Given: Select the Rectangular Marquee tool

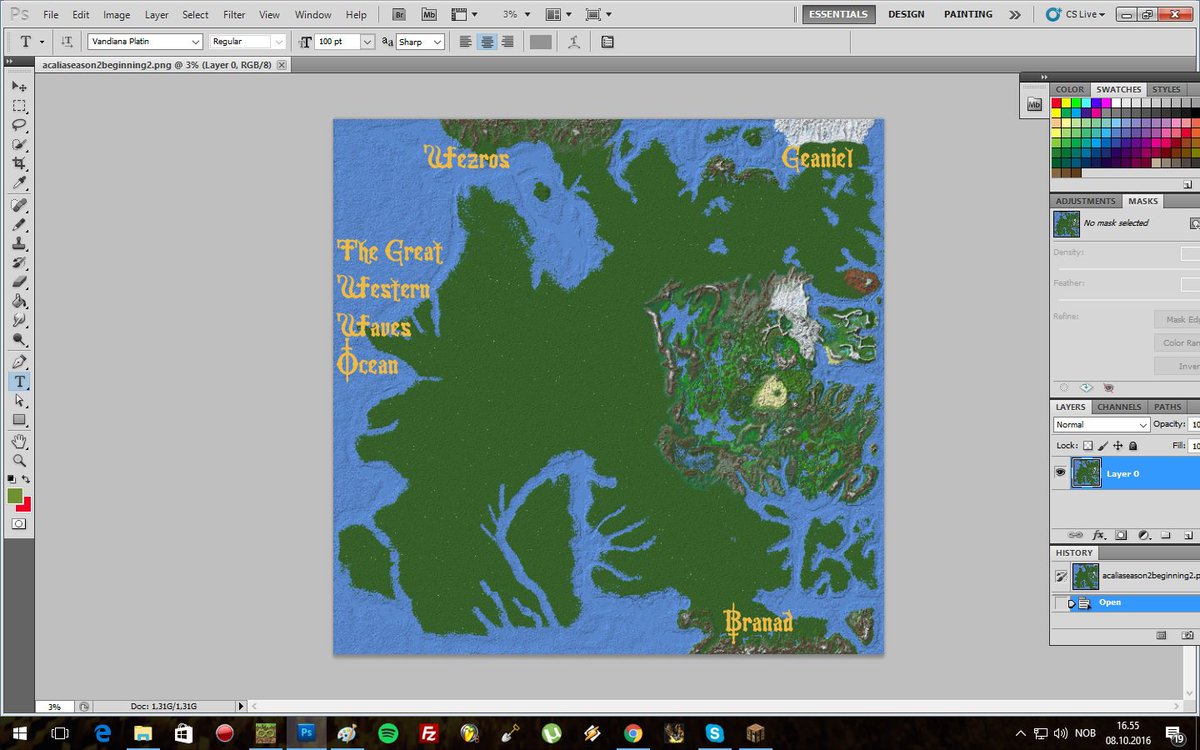Looking at the screenshot, I should pos(19,106).
